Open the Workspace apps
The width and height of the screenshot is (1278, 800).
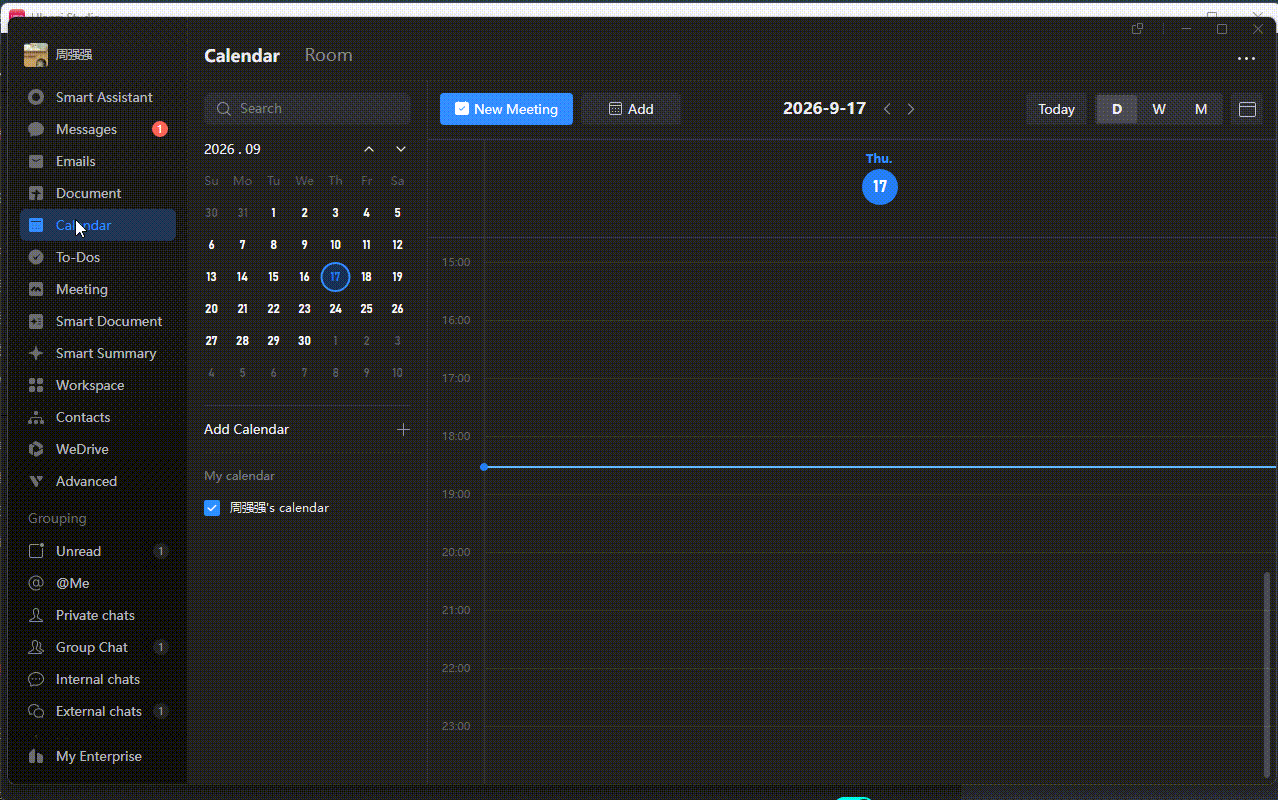tap(98, 385)
